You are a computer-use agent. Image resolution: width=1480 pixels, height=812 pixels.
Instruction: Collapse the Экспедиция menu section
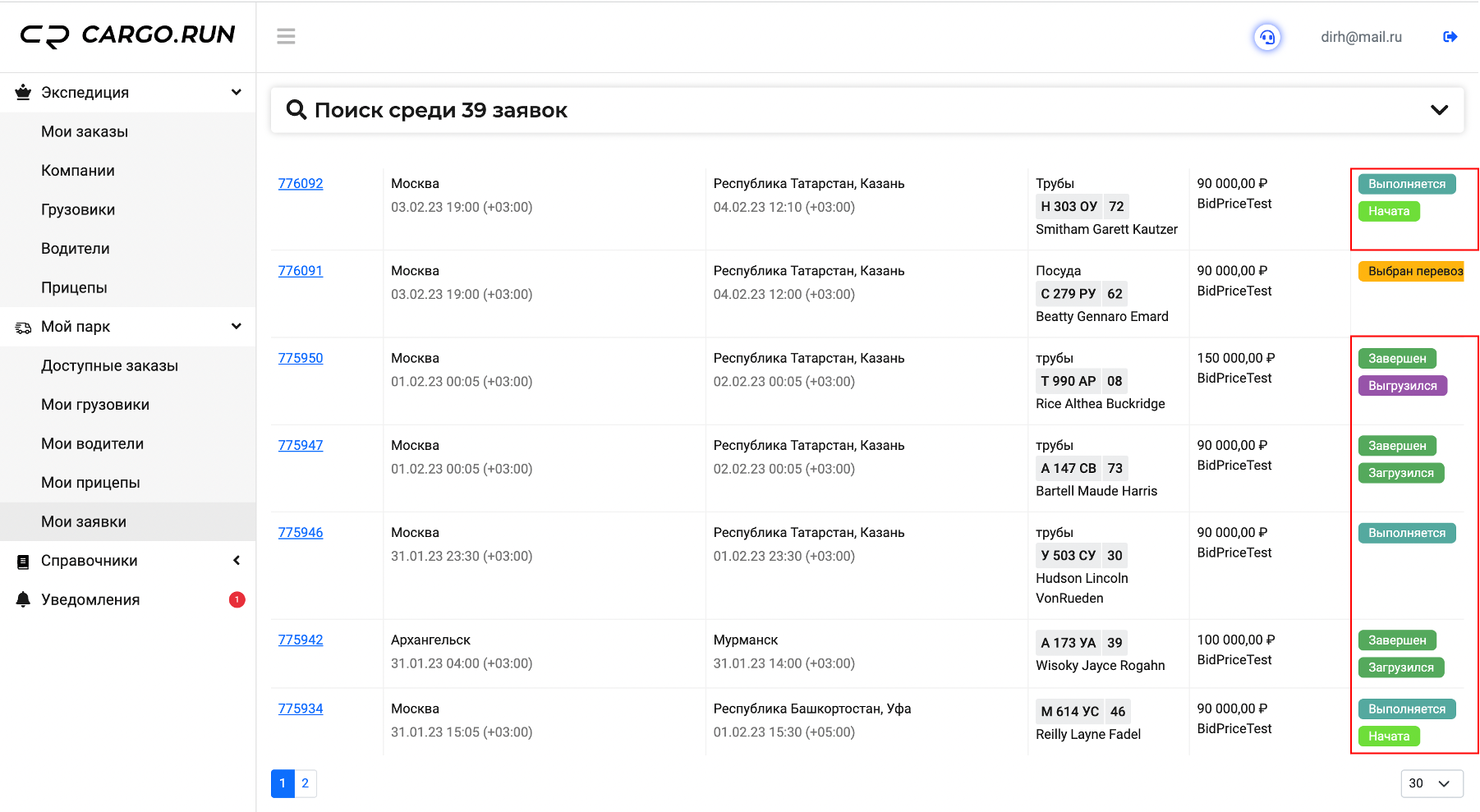click(x=237, y=93)
